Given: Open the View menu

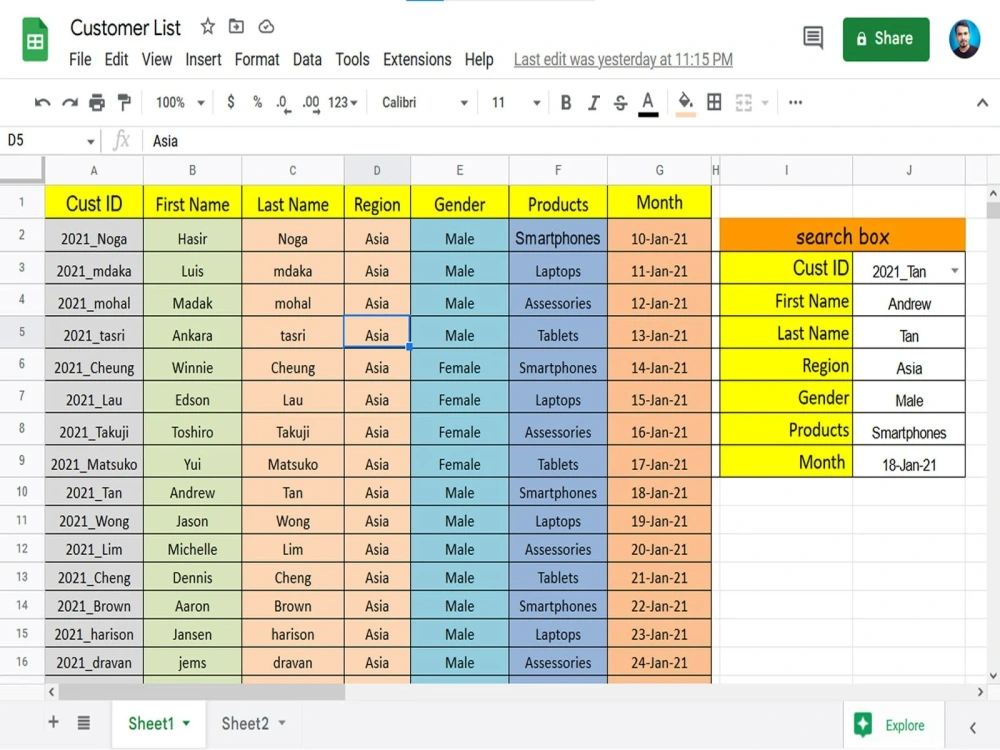Looking at the screenshot, I should (x=157, y=59).
